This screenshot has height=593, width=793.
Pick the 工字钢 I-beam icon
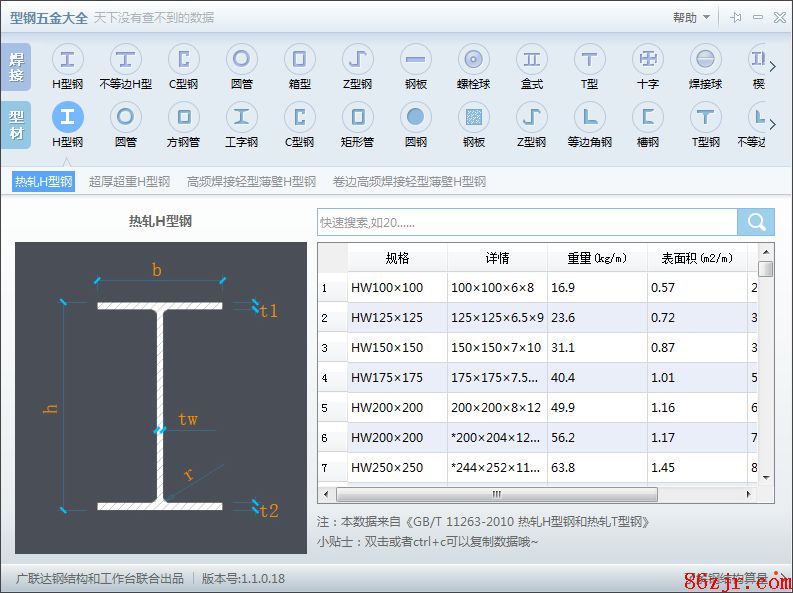click(x=241, y=124)
